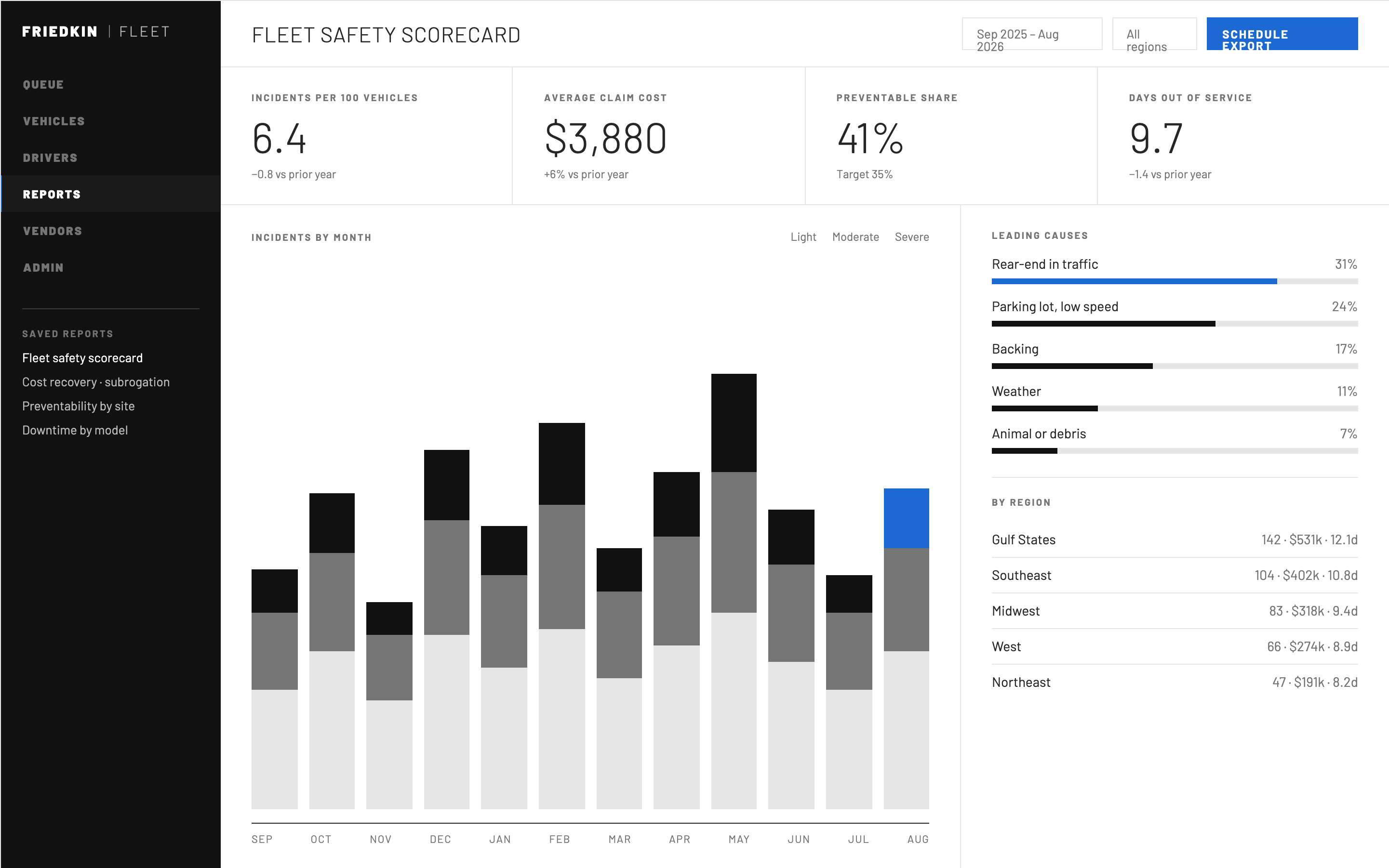Click the SEP axis label
The image size is (1389, 868).
262,839
